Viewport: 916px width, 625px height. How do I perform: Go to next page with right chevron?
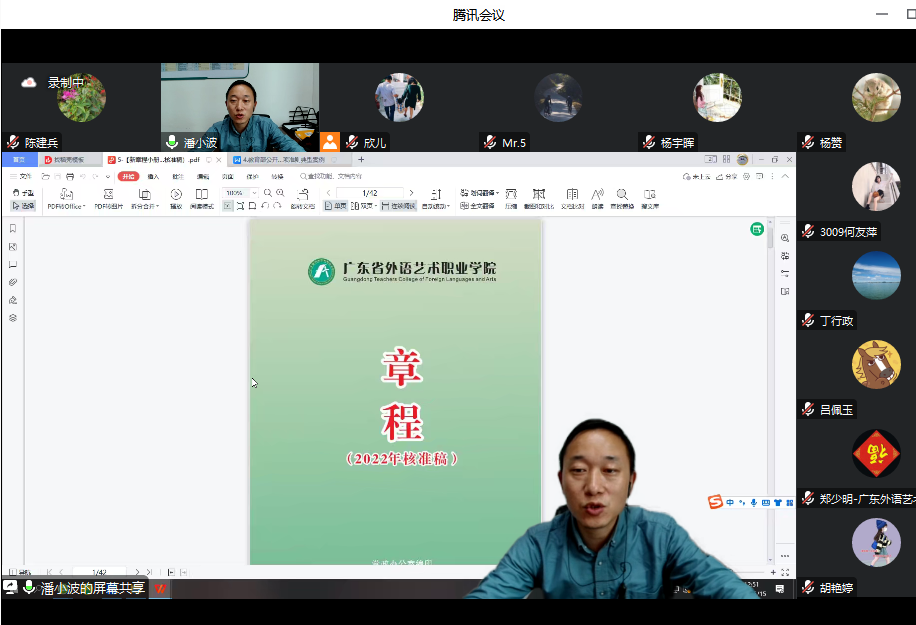(x=411, y=193)
